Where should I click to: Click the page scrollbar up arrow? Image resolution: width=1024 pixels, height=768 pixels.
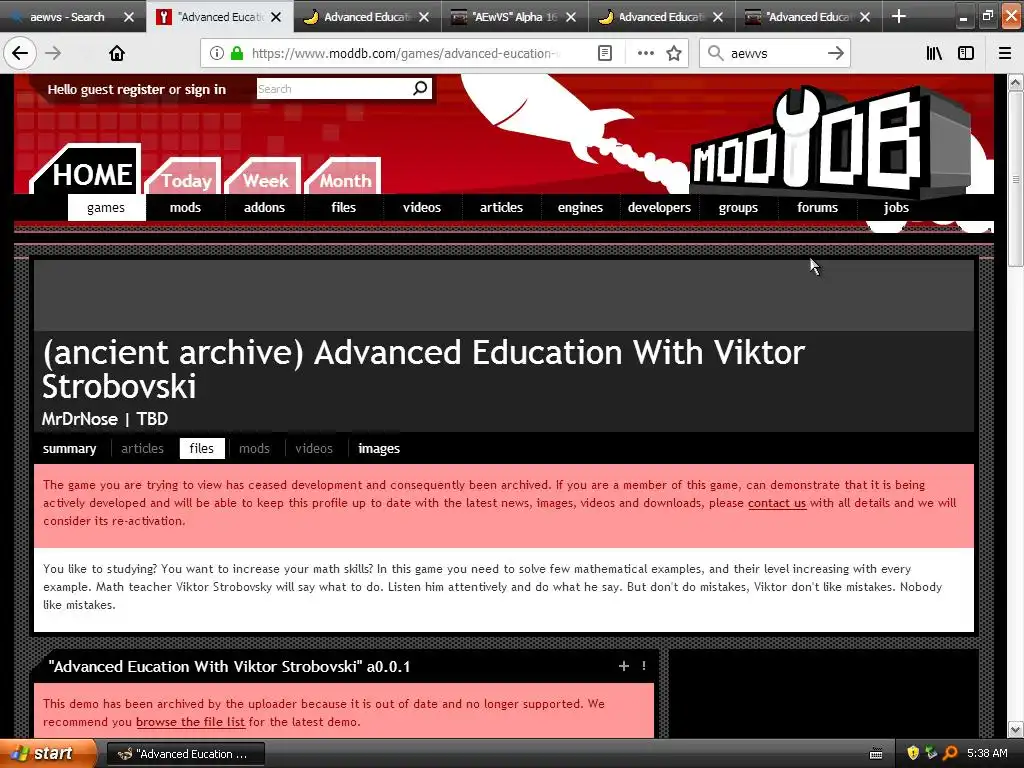[1016, 82]
